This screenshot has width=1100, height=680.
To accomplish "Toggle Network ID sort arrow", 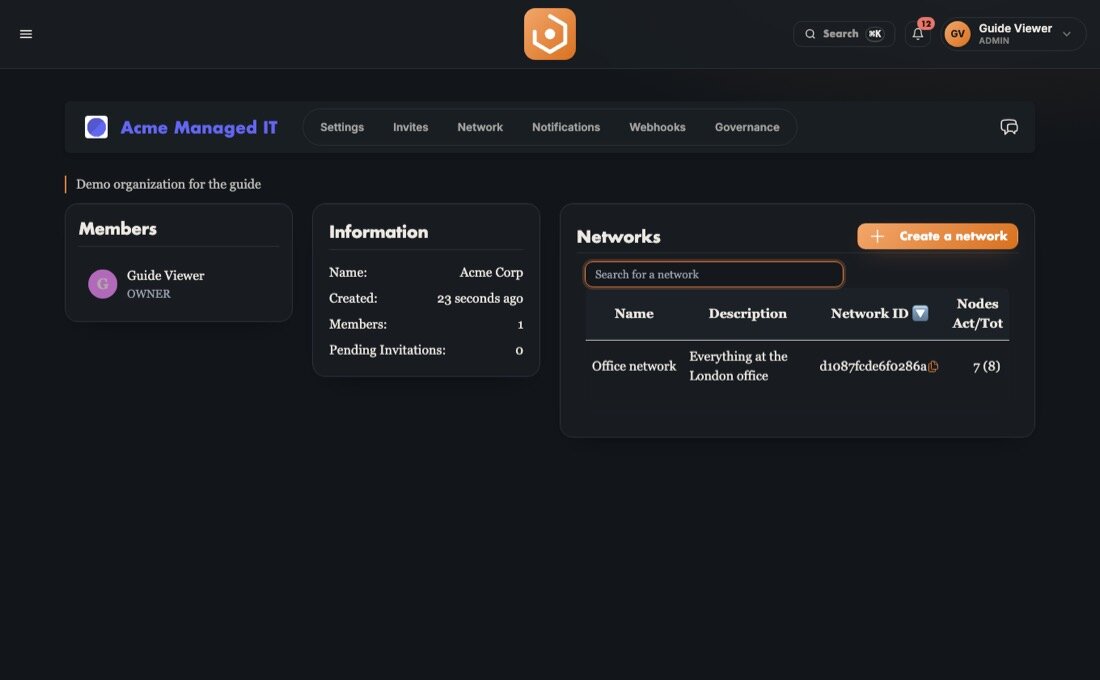I will (920, 313).
